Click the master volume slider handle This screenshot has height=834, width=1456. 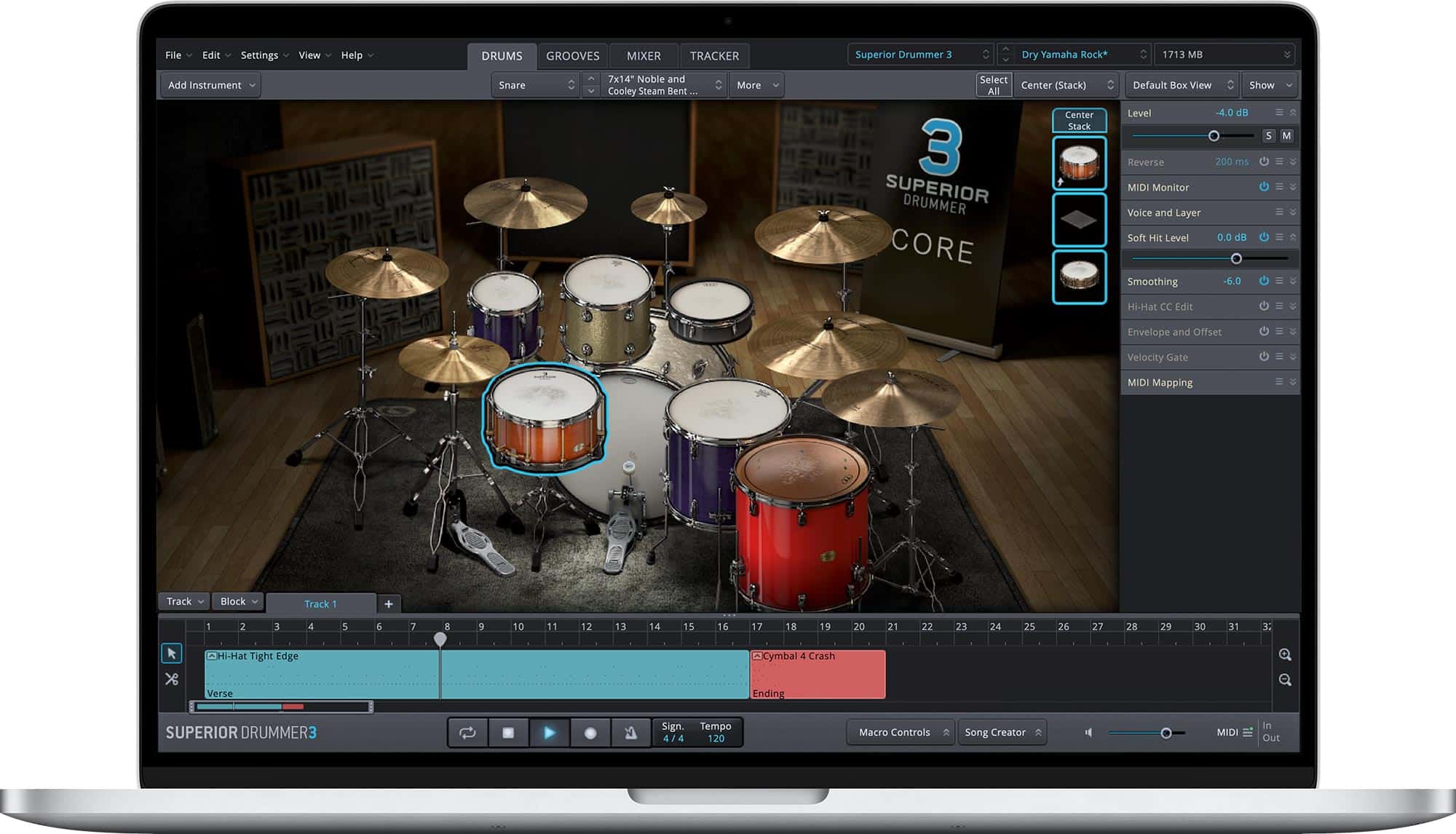1166,733
